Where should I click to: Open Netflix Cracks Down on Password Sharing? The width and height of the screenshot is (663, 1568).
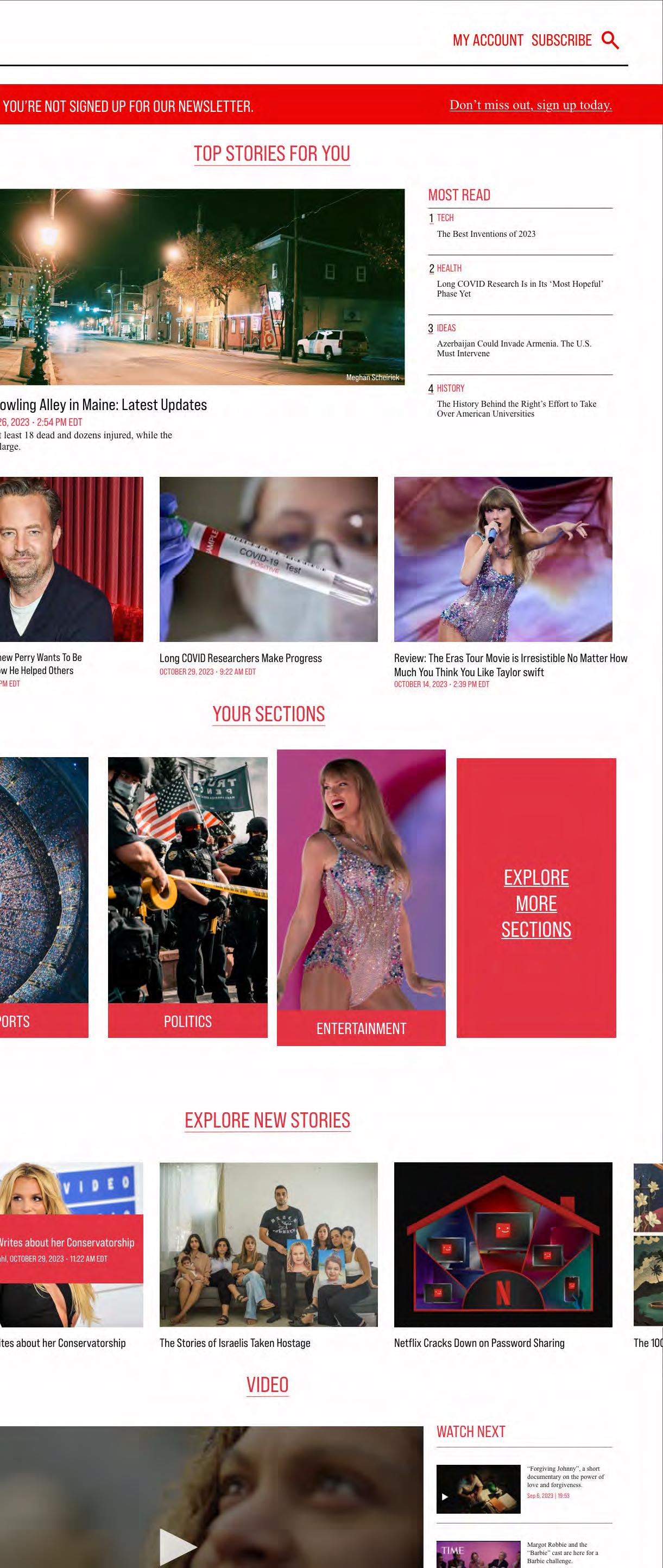[x=479, y=1342]
